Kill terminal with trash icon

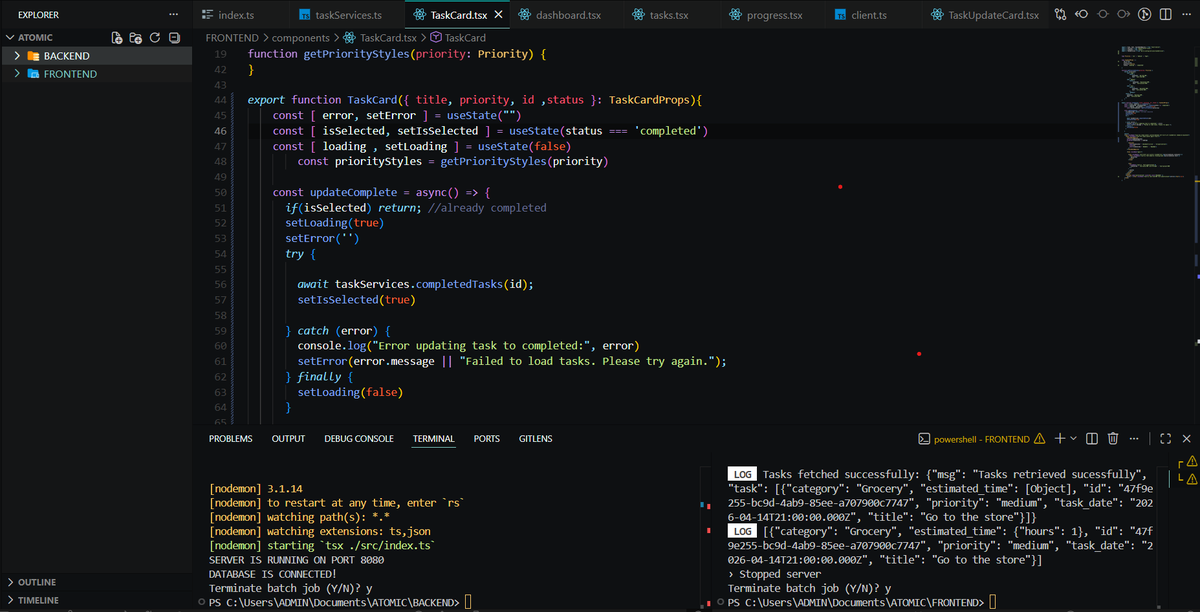point(1112,438)
